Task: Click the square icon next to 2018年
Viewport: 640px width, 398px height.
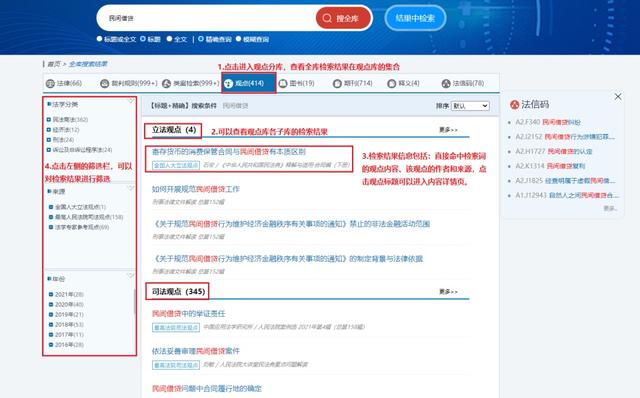Action: pos(51,325)
